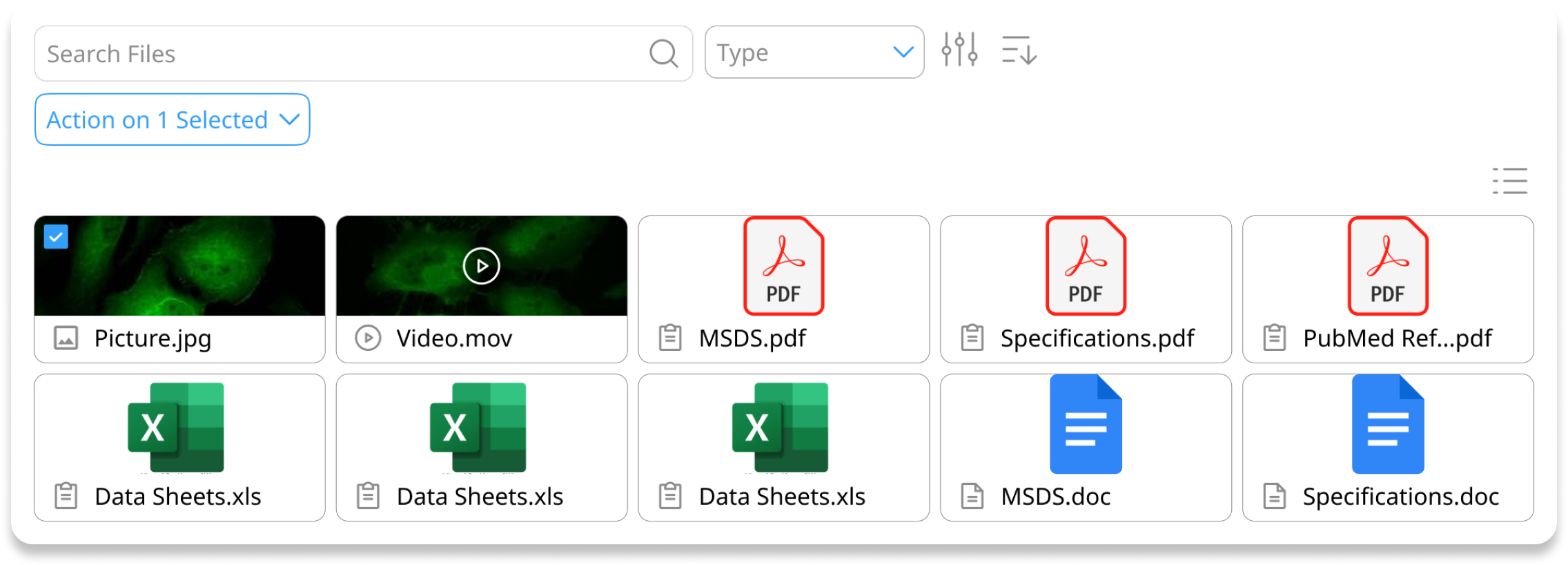Click the sort descending icon

tap(1019, 50)
